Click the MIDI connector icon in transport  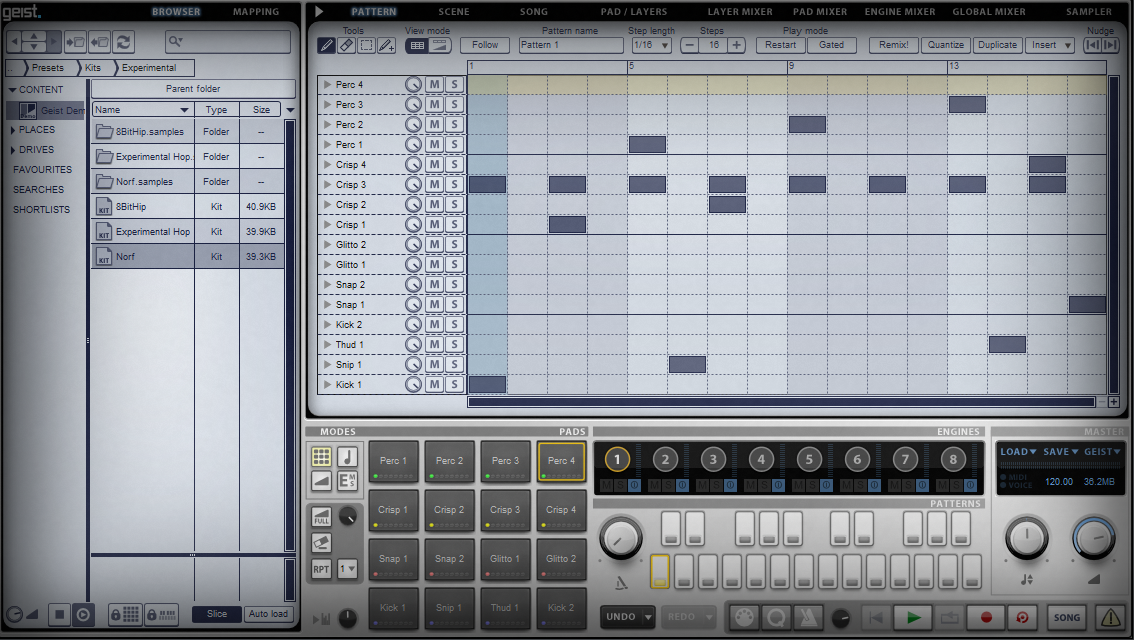(x=743, y=618)
